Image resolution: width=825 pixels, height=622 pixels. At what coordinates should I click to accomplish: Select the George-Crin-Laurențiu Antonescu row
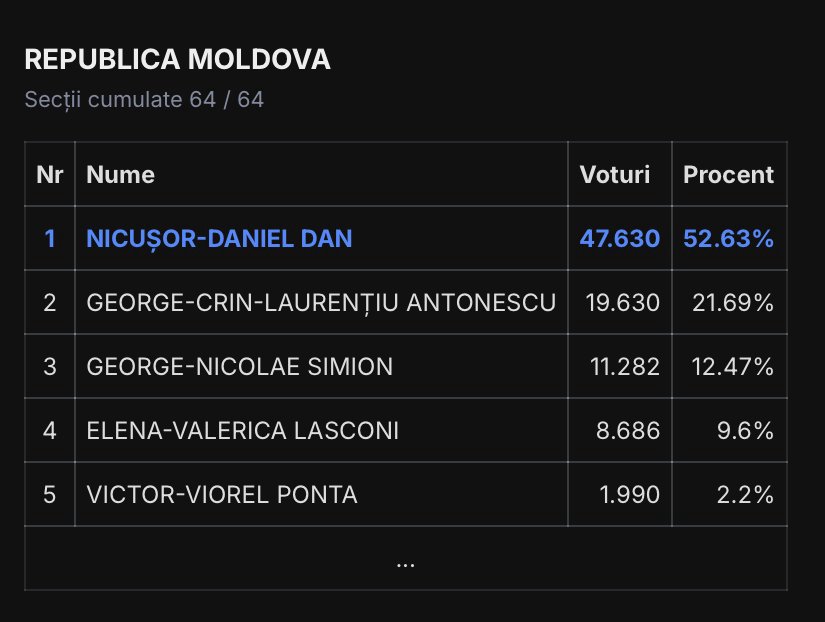click(321, 303)
